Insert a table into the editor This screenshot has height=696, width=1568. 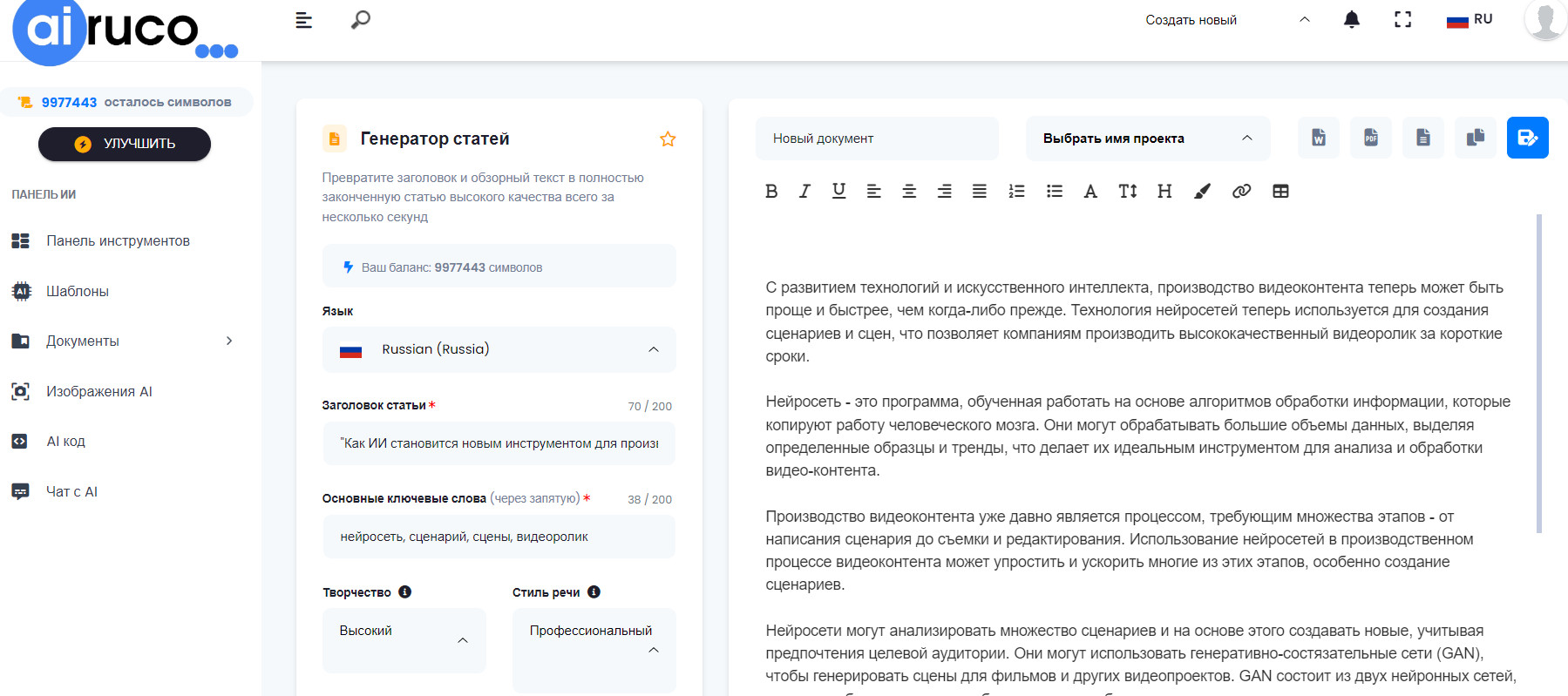pyautogui.click(x=1280, y=192)
